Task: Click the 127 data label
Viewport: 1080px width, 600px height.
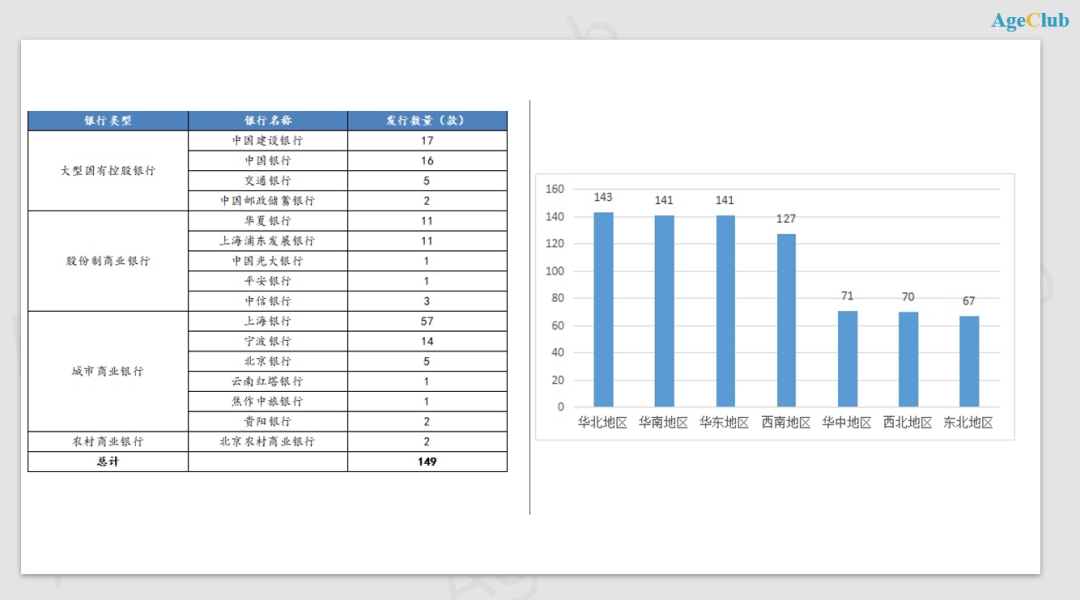Action: click(x=786, y=219)
